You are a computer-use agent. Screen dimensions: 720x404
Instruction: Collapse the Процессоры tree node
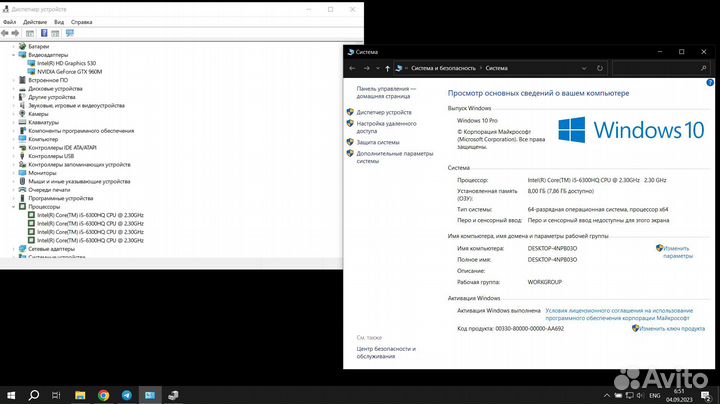pyautogui.click(x=13, y=207)
